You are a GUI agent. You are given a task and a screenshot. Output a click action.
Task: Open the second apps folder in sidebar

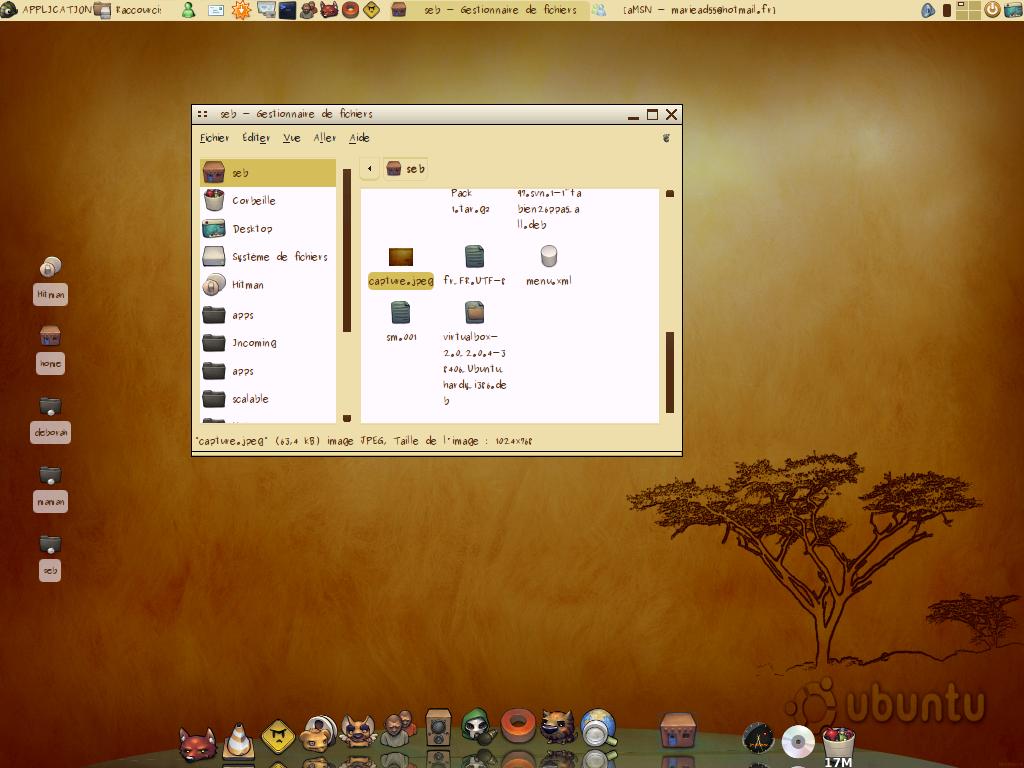coord(268,371)
